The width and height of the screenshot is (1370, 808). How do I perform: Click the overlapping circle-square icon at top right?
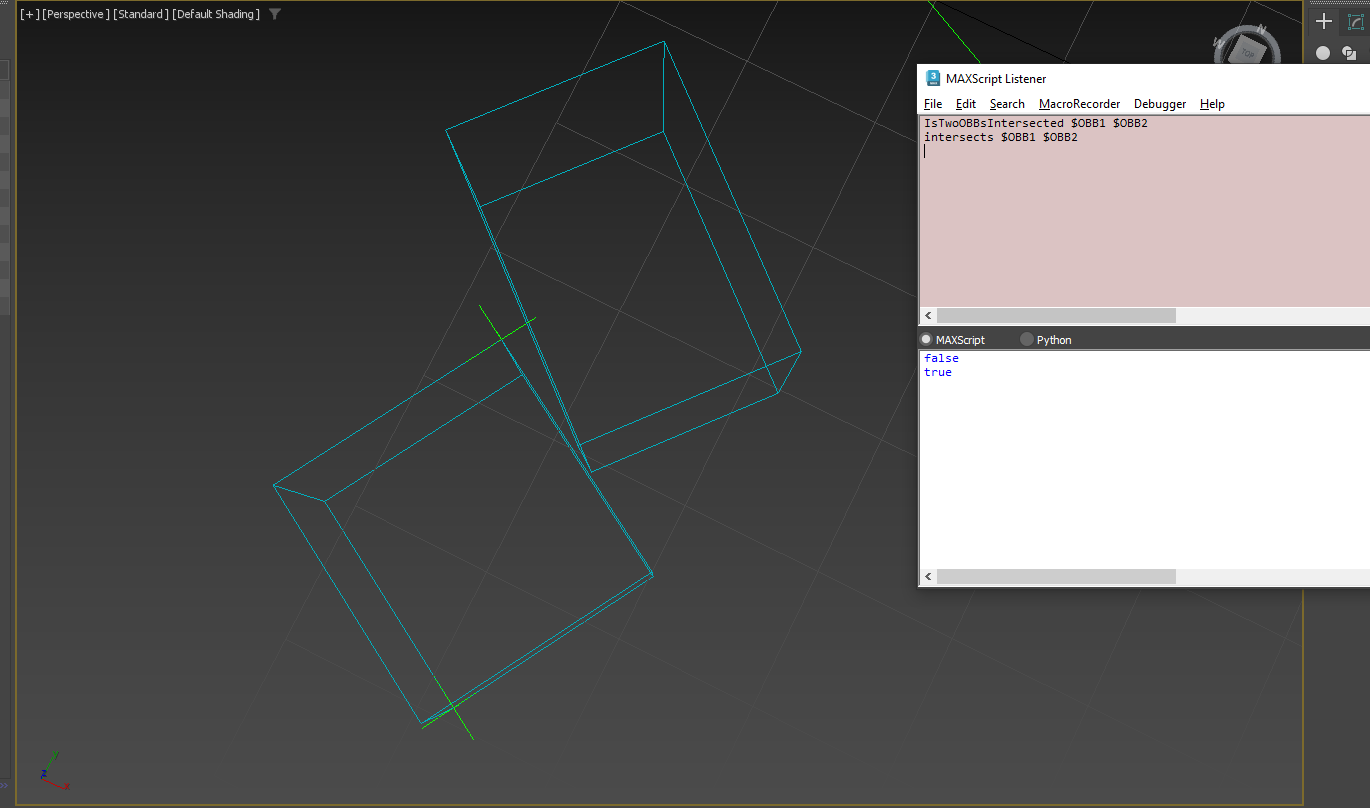point(1349,55)
